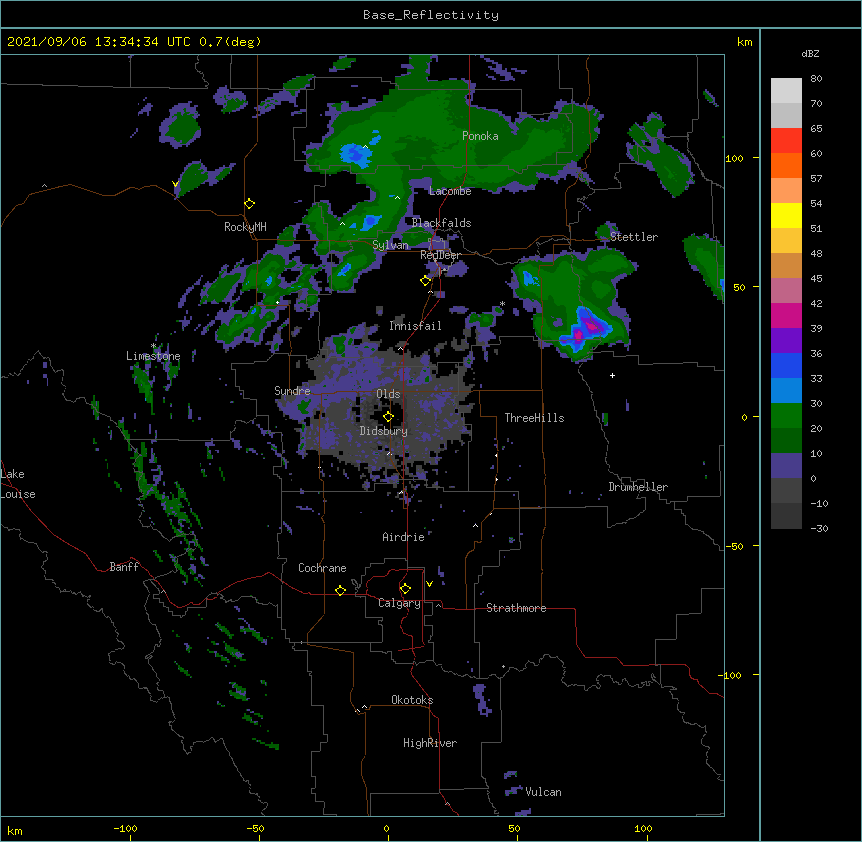Click the RockyMH city label
The width and height of the screenshot is (862, 842).
tap(245, 227)
